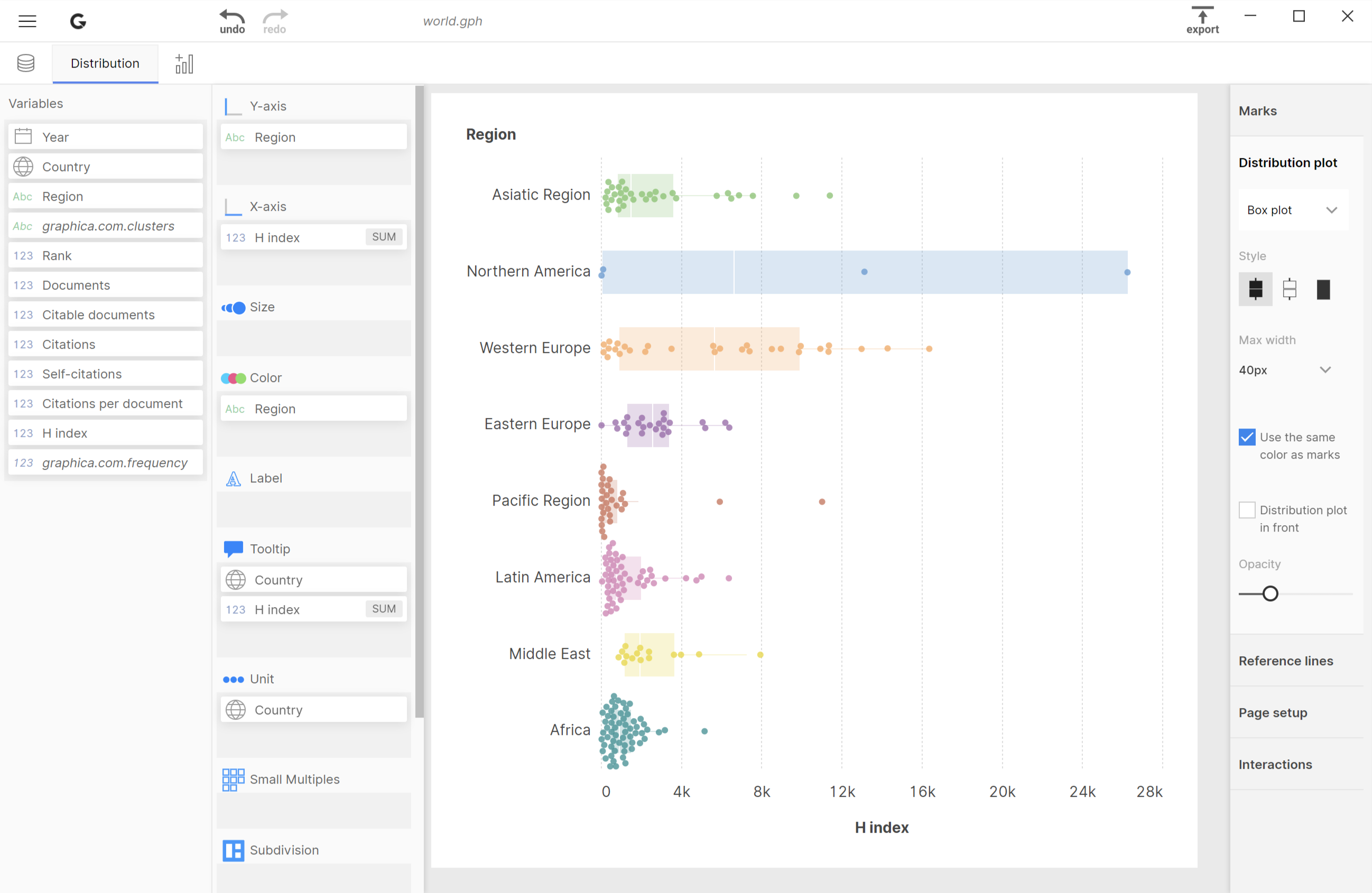This screenshot has height=893, width=1372.
Task: Open the H index SUM aggregation selector
Action: (383, 236)
